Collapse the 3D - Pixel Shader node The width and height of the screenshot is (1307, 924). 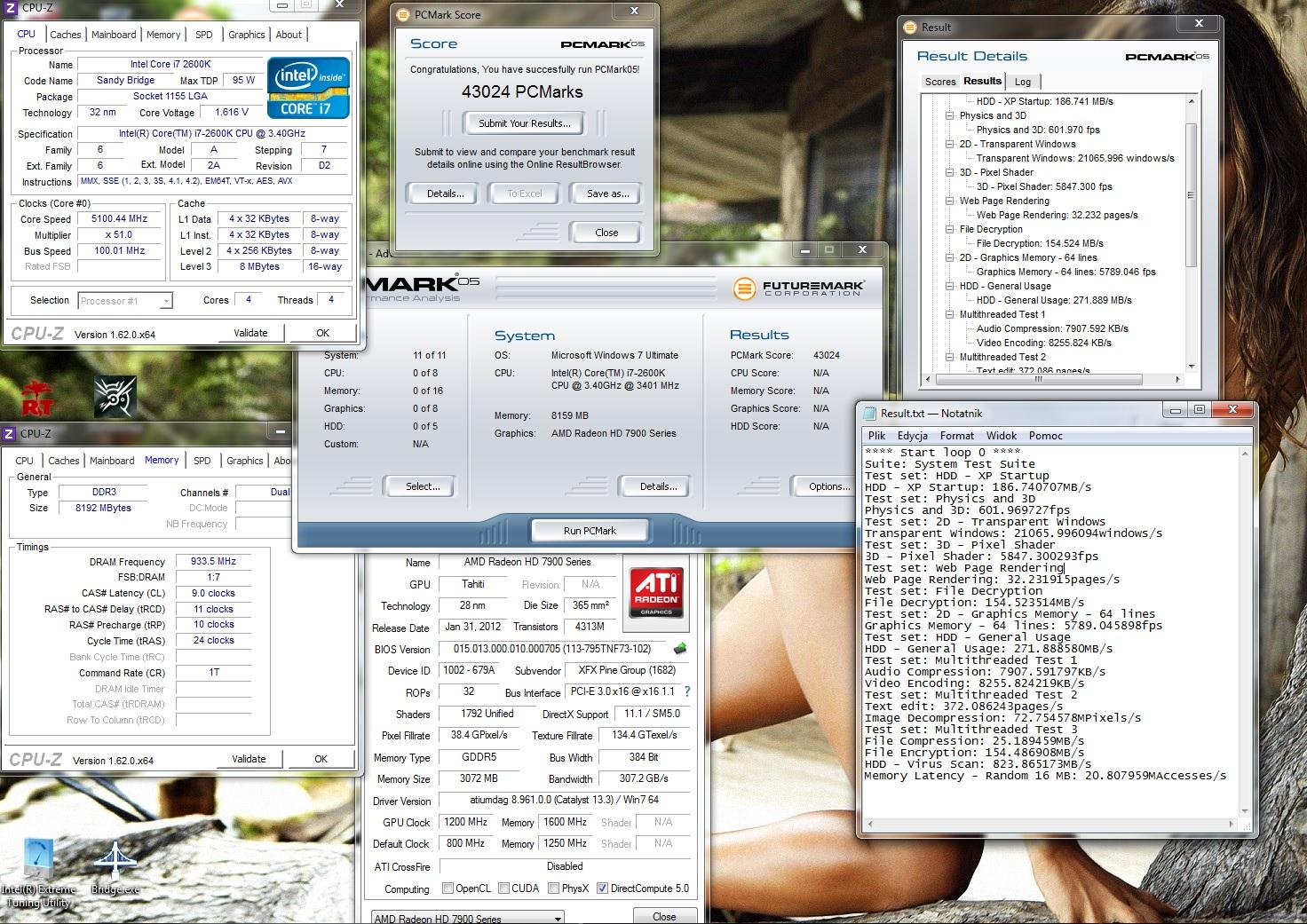pyautogui.click(x=949, y=172)
